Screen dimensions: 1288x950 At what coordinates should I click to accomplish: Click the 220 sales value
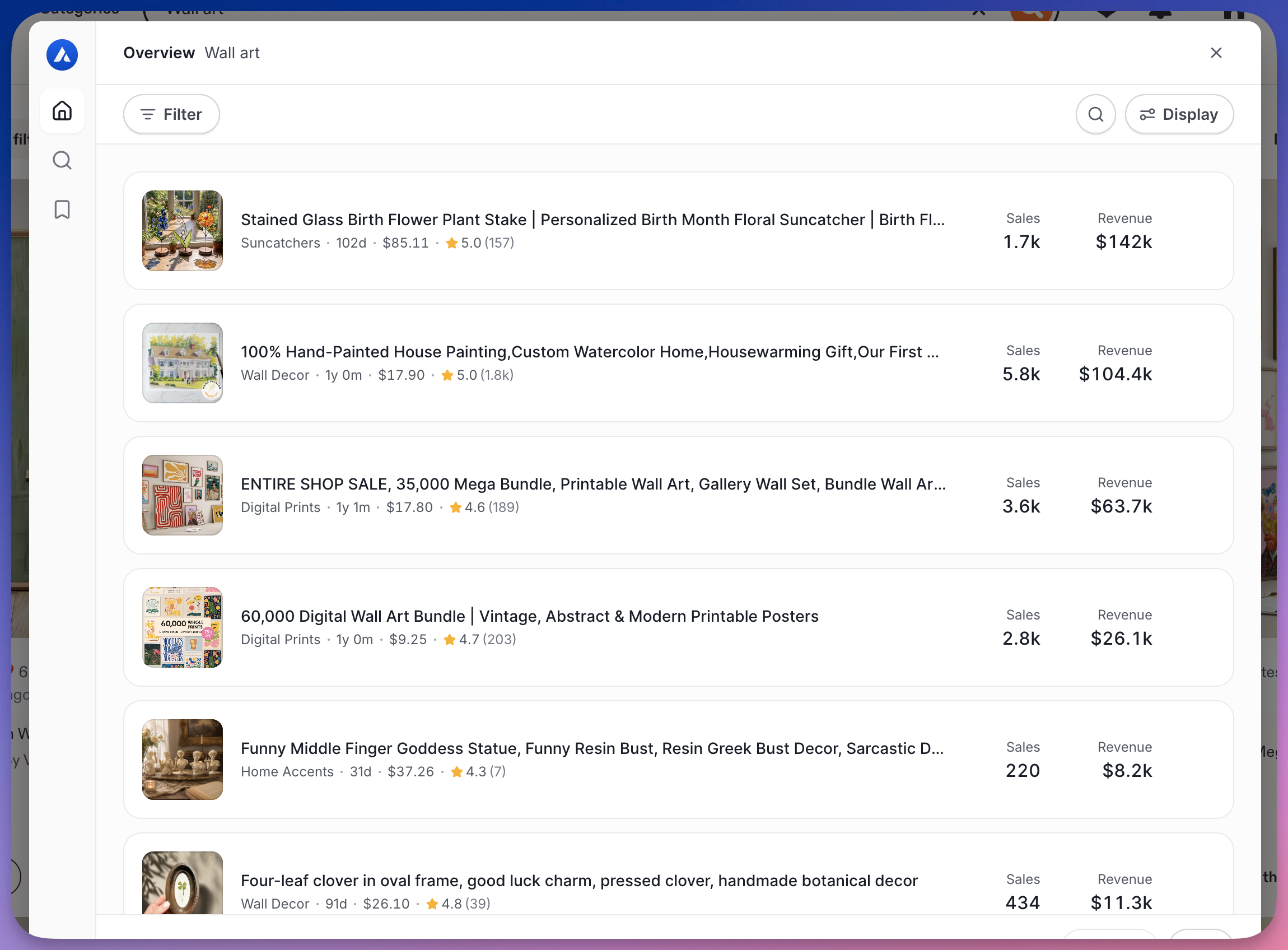(1023, 771)
